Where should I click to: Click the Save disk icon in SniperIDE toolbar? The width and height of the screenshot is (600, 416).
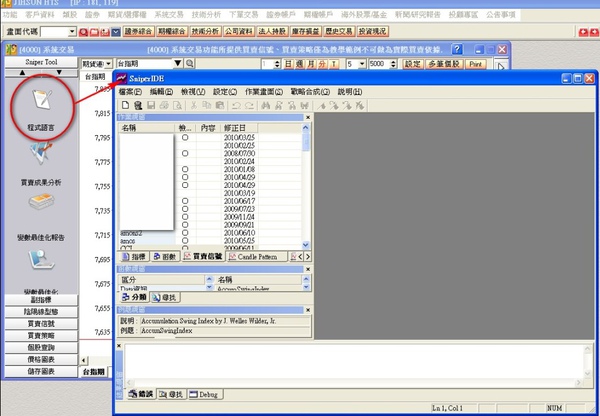[151, 105]
